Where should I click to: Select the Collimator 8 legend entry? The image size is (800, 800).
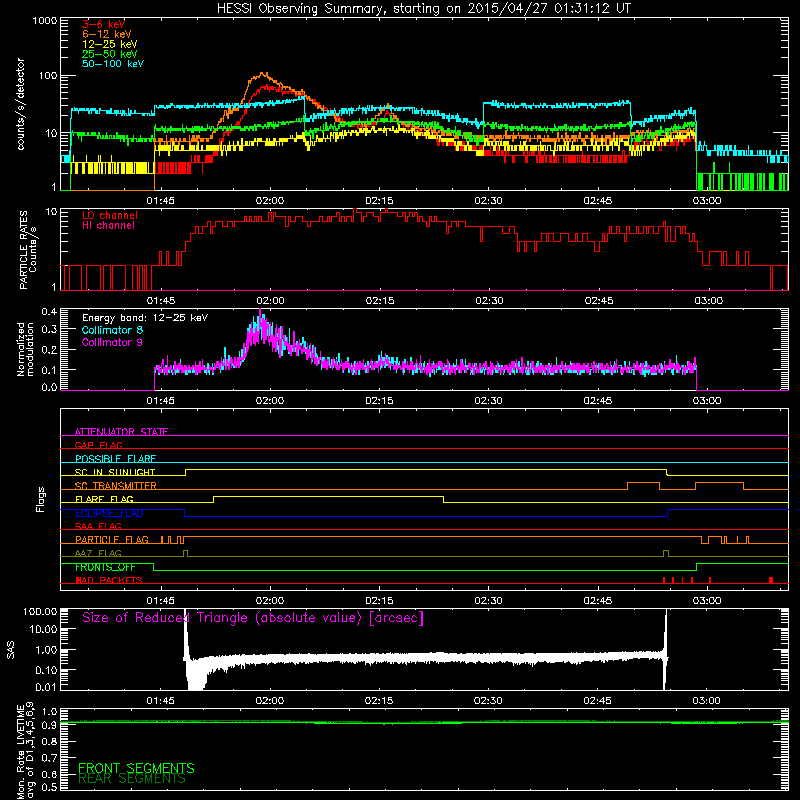pos(112,330)
